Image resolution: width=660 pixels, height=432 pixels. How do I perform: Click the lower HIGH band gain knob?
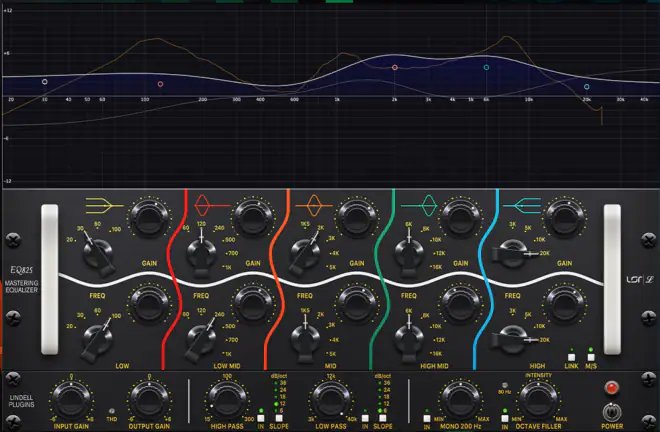[564, 304]
